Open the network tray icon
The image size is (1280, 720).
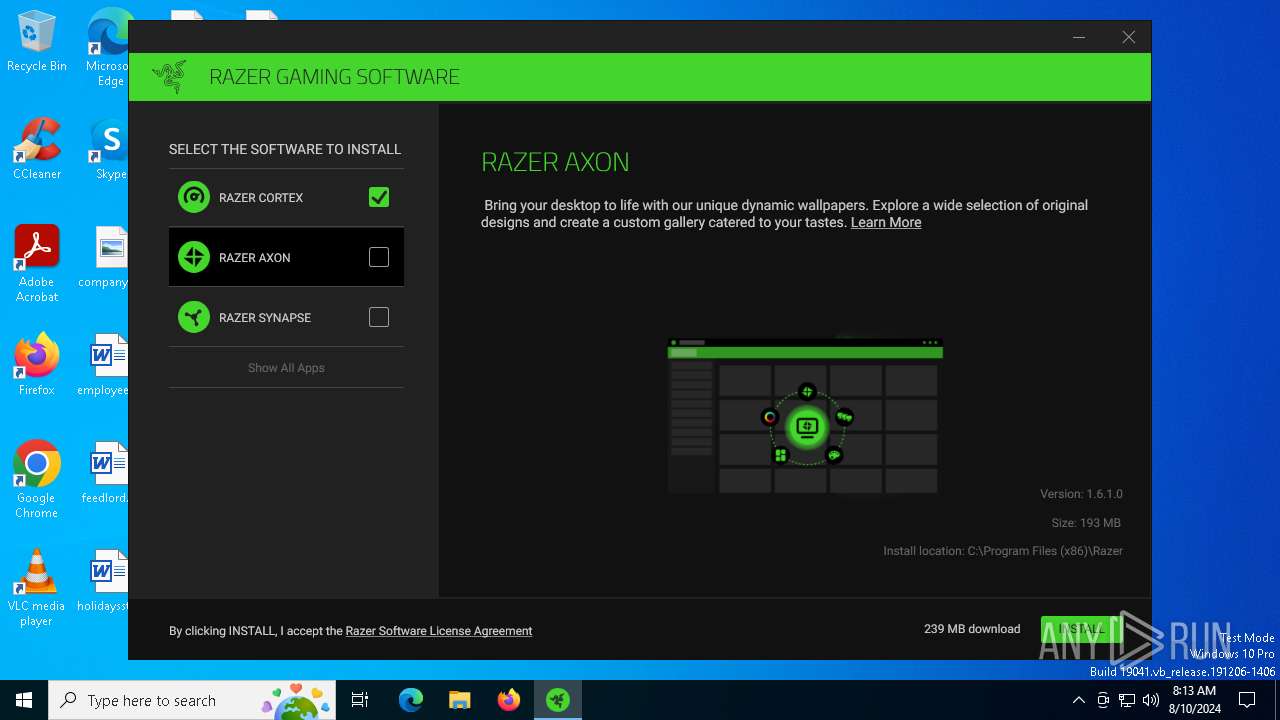tap(1127, 700)
